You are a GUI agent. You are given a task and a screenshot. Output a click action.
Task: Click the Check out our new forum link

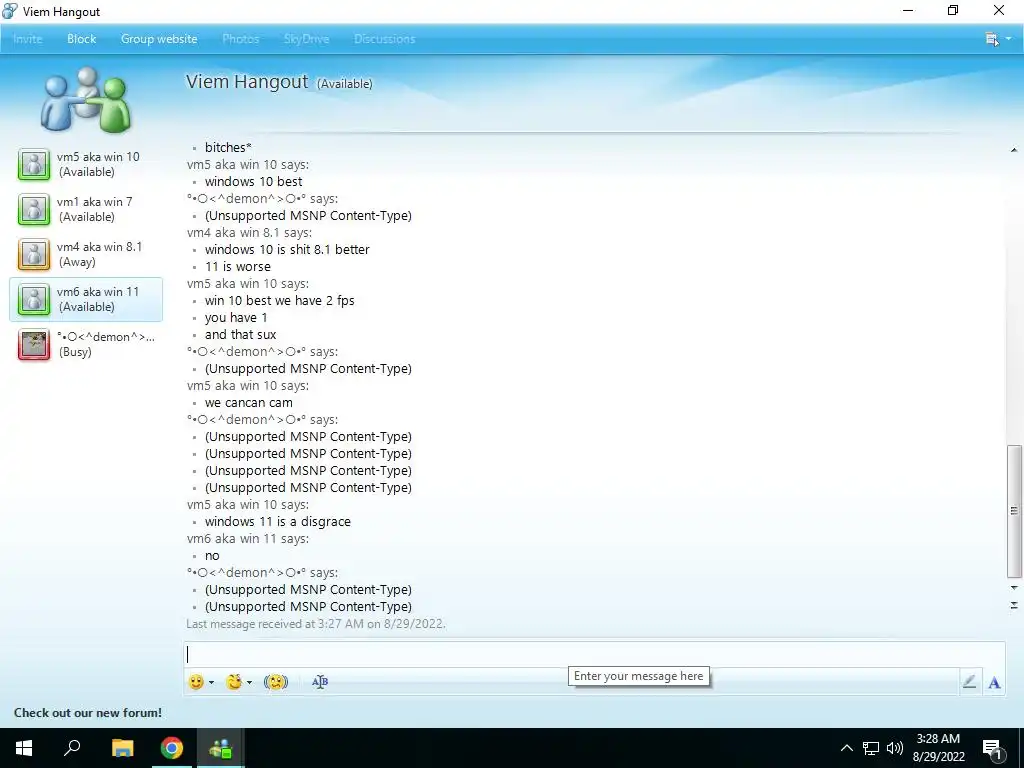pos(88,712)
